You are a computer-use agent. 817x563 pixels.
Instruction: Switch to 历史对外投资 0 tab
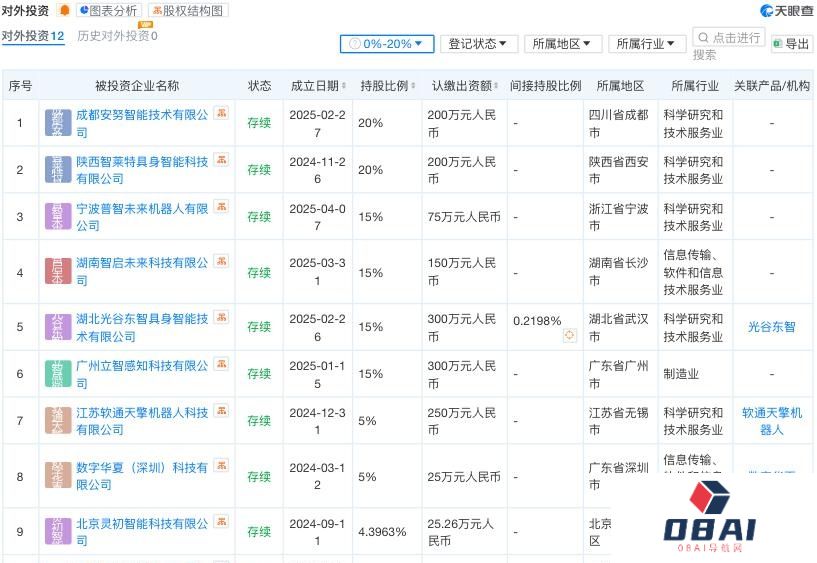pos(117,36)
